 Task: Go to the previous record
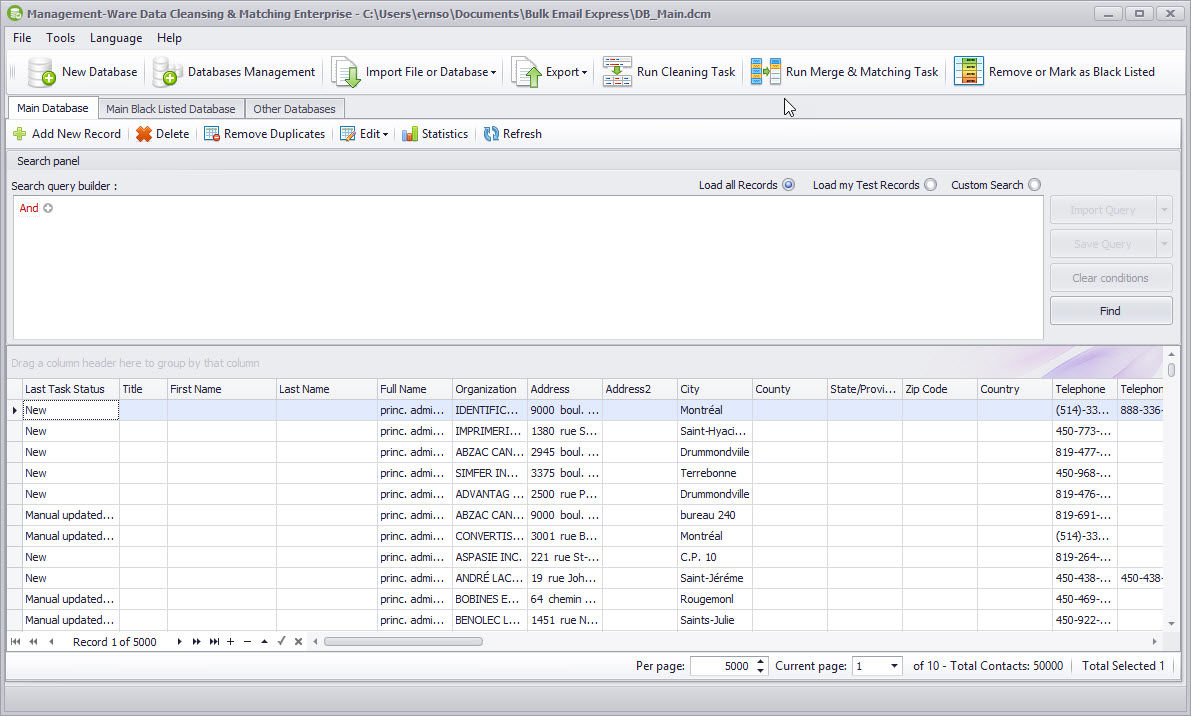click(x=51, y=642)
